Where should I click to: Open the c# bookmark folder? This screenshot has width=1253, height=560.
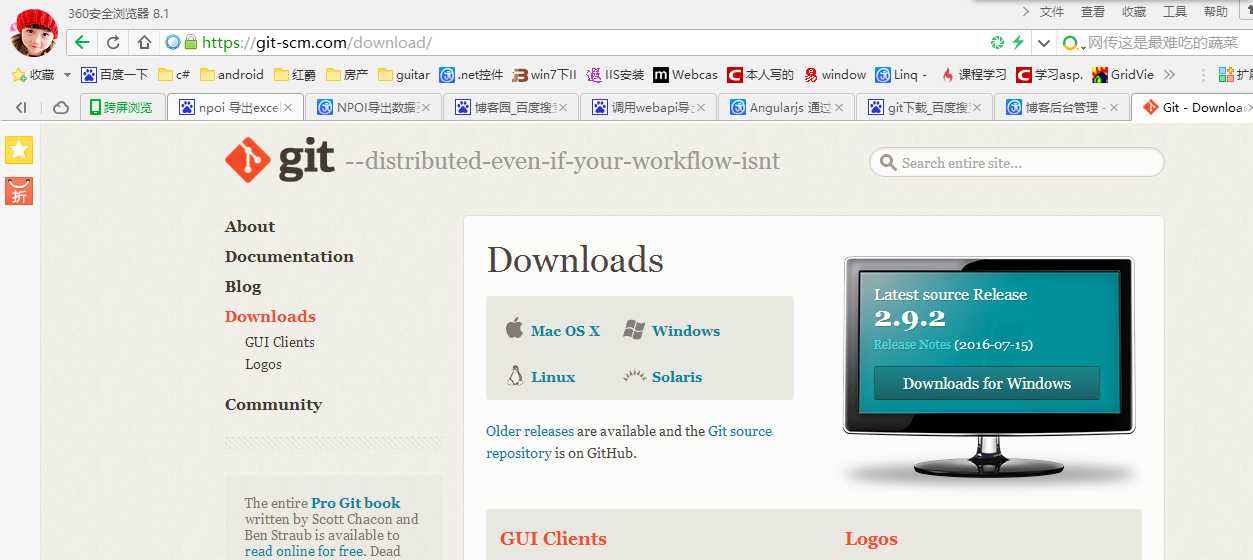click(174, 74)
